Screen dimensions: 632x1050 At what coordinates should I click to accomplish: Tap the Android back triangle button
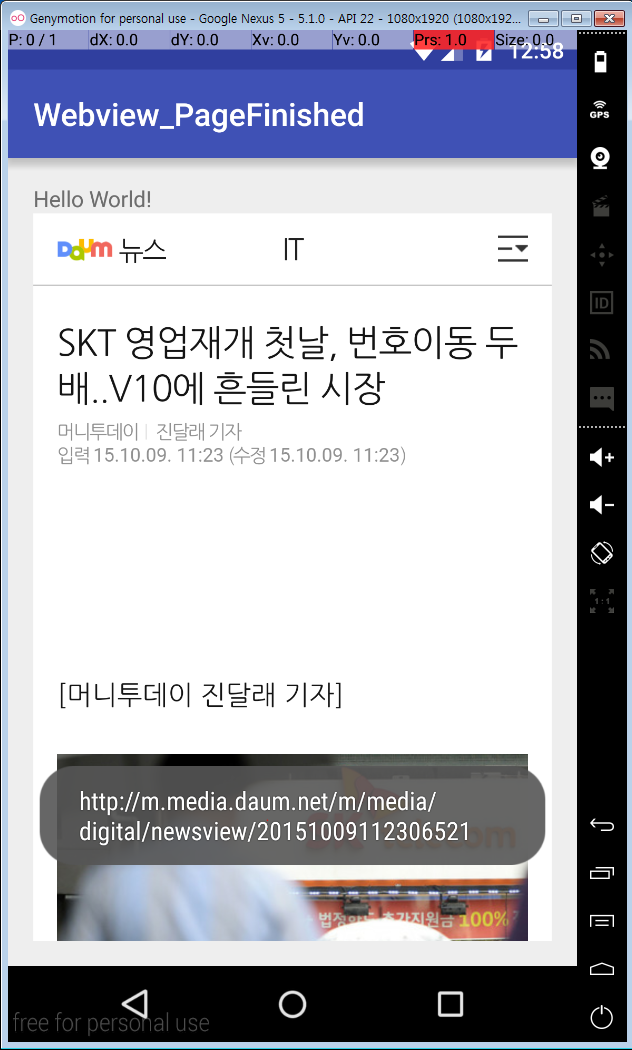[x=135, y=1004]
